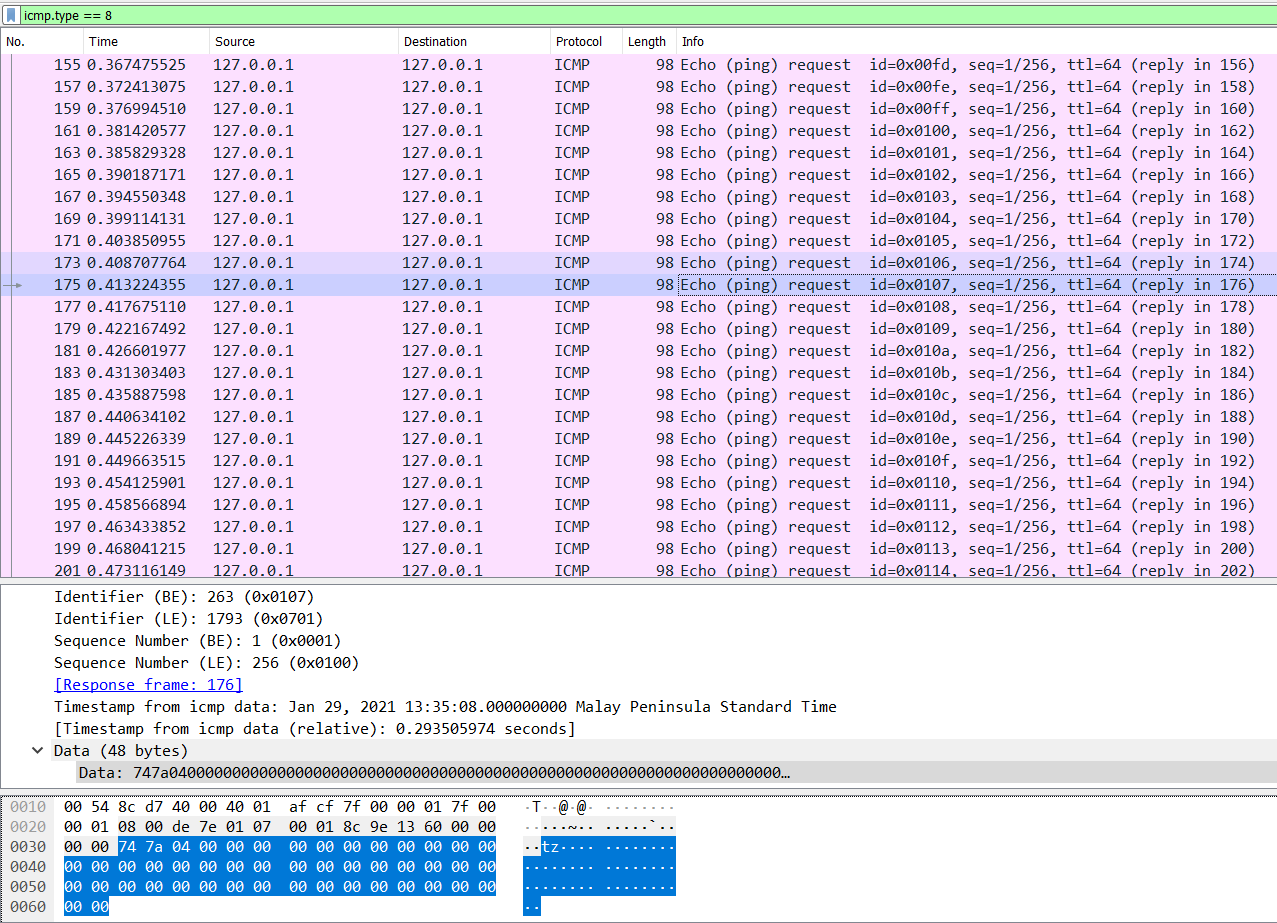1277x923 pixels.
Task: Select the relative timestamp 0.293505974 seconds line
Action: (315, 729)
